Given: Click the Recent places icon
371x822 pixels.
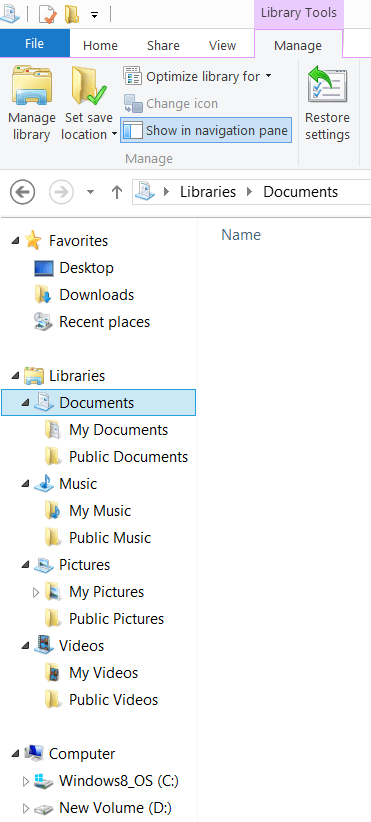Looking at the screenshot, I should point(43,321).
